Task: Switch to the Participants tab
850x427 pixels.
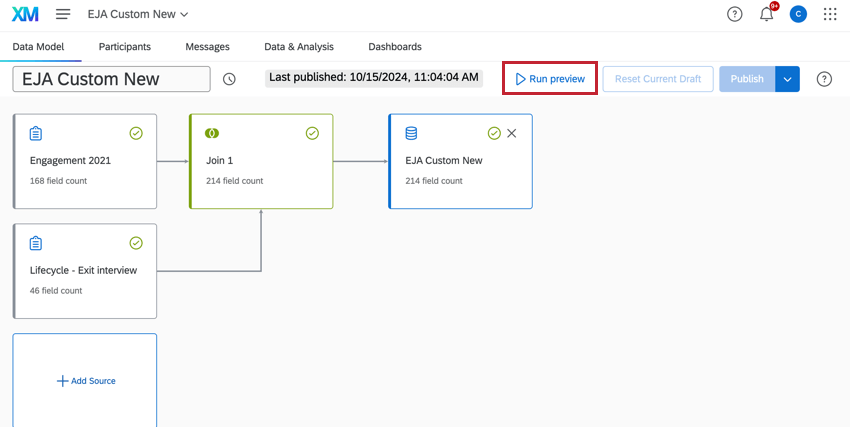Action: (125, 47)
